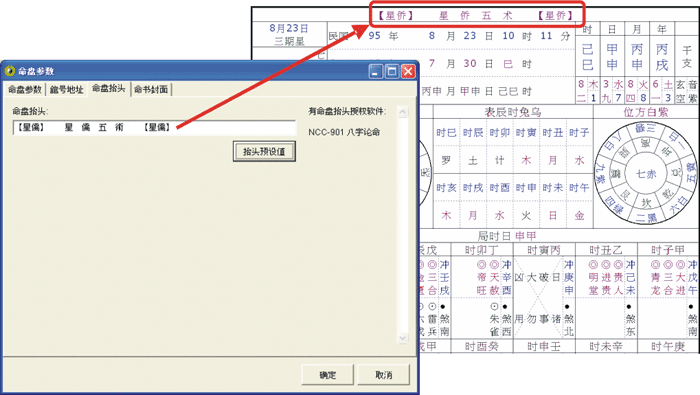Minimize the 命盘参数 dialog window

coord(376,71)
